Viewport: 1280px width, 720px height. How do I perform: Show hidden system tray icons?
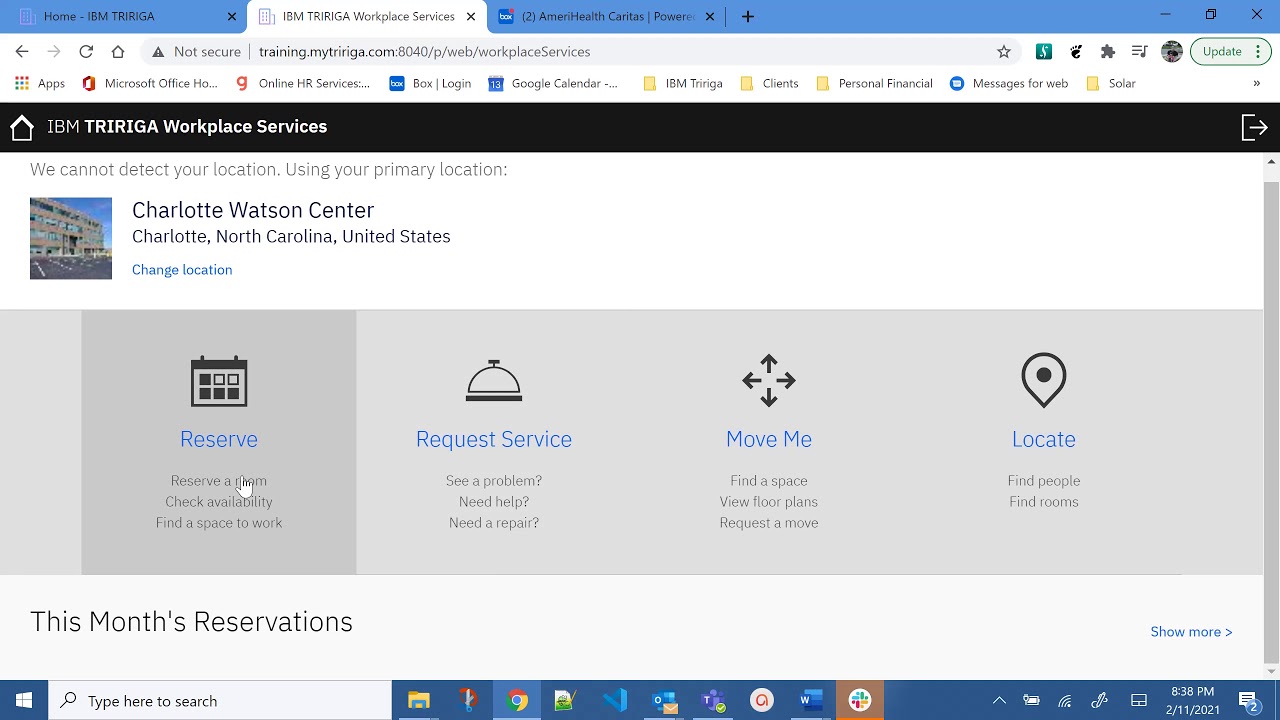pyautogui.click(x=999, y=701)
